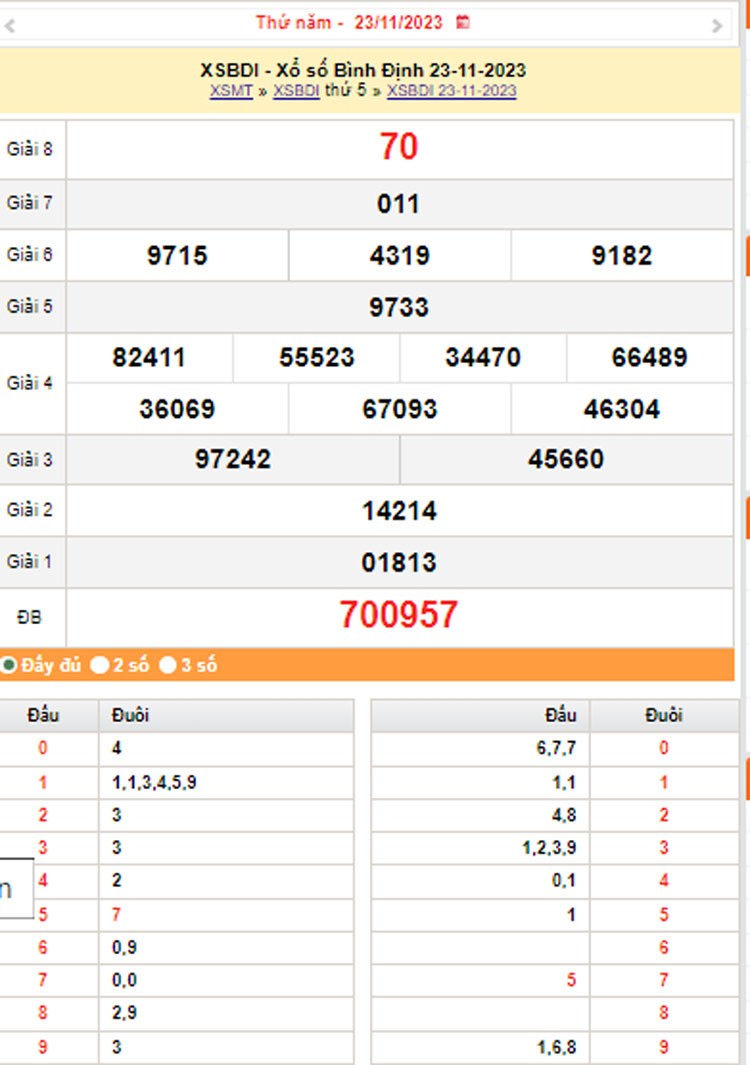Screen dimensions: 750x1065
Task: Click the Giải 7 number 011
Action: 398,204
